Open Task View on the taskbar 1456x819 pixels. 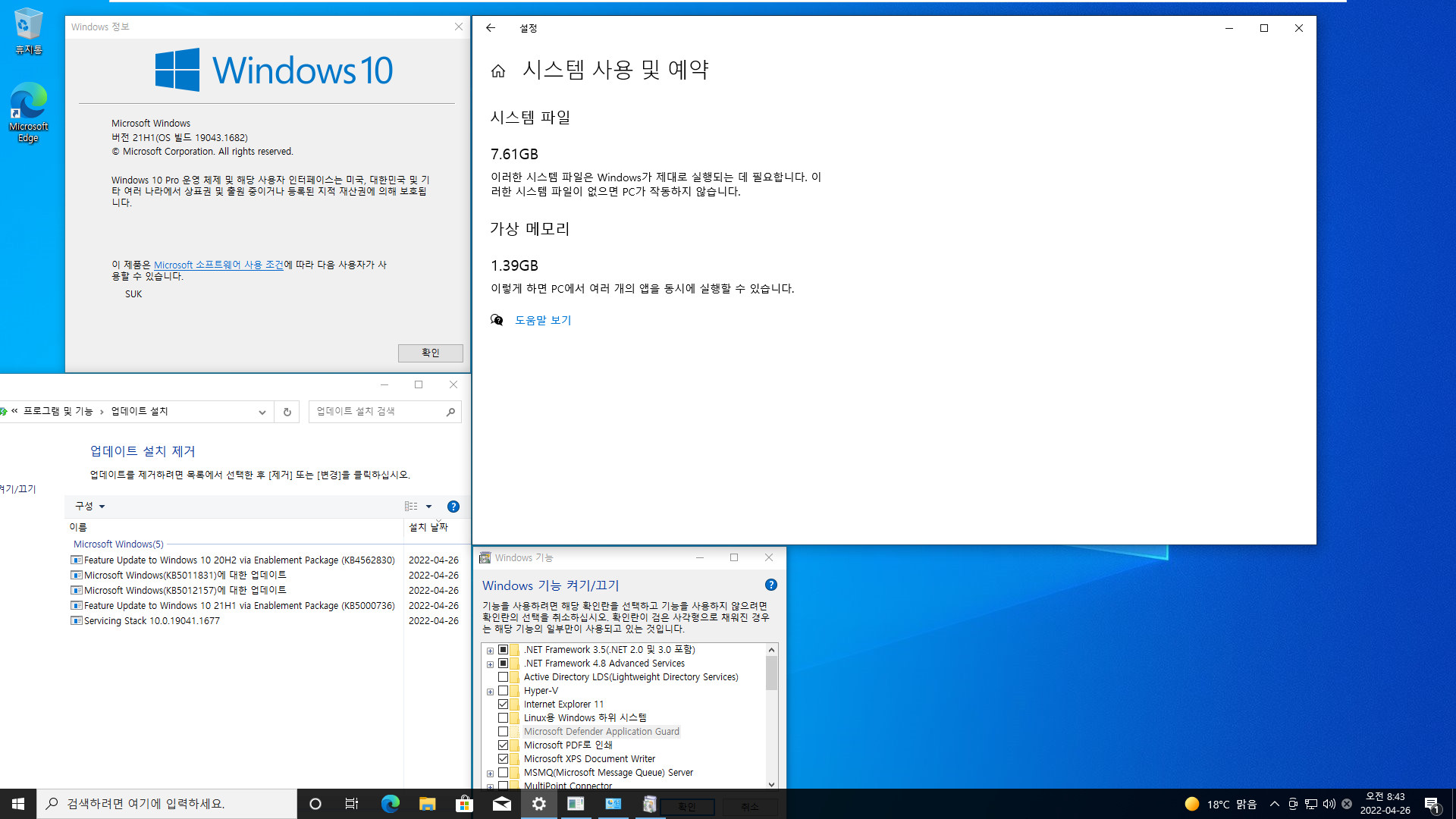(x=352, y=804)
